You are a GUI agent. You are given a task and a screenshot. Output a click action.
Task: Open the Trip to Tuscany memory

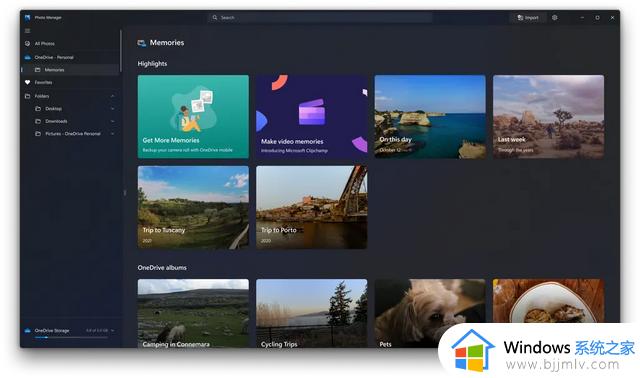(193, 207)
